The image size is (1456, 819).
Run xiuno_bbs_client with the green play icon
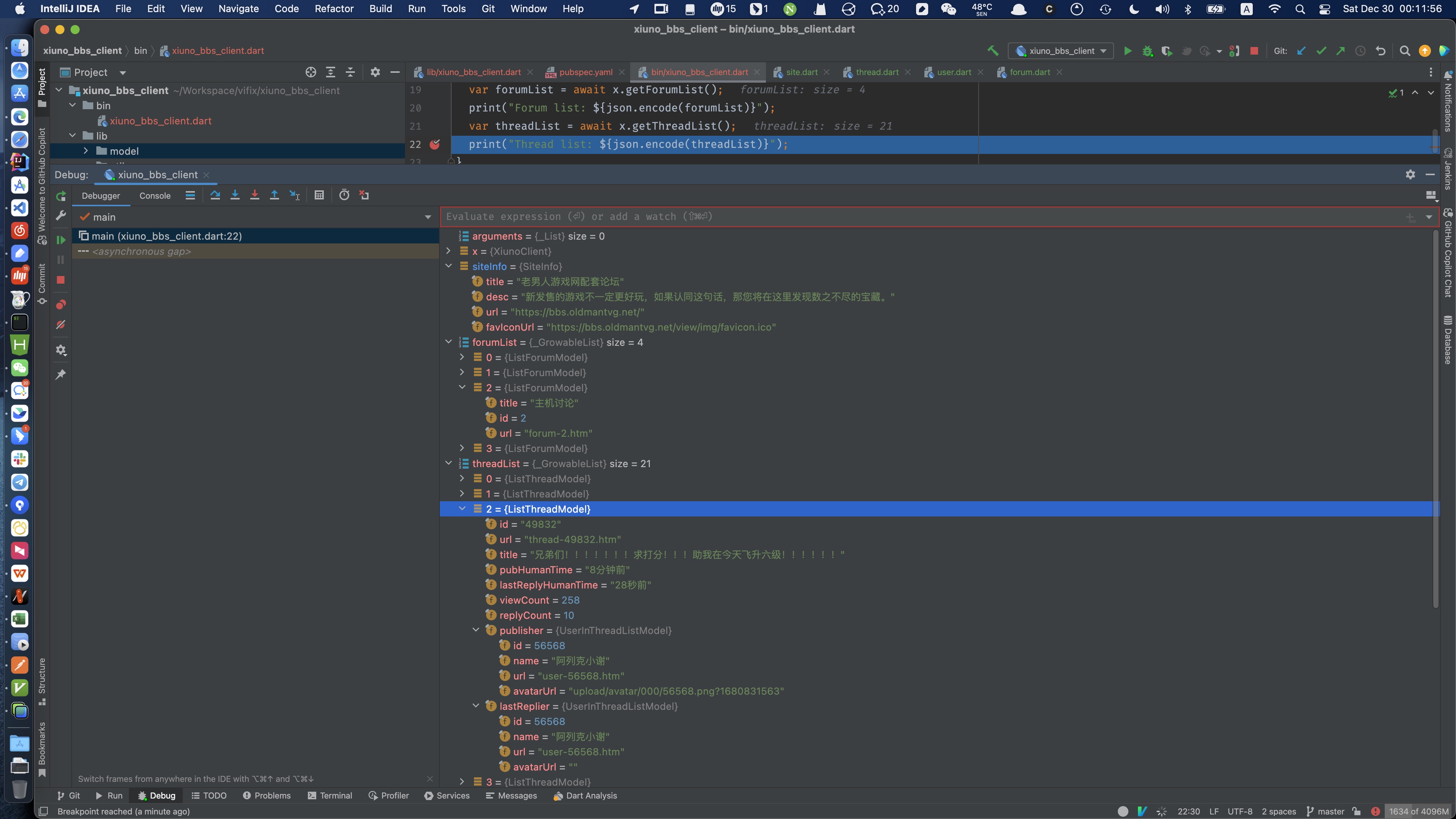pos(1128,51)
